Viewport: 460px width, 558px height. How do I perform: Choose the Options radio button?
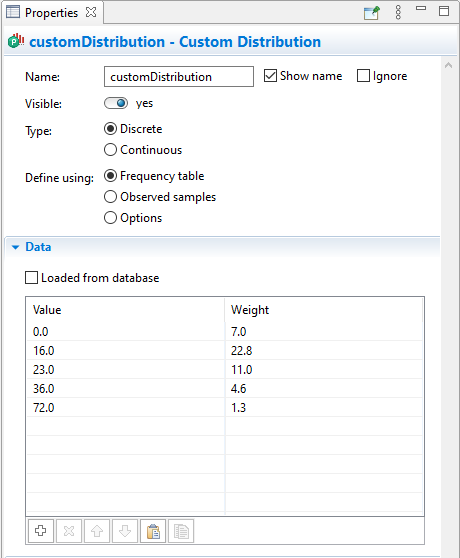coord(110,217)
